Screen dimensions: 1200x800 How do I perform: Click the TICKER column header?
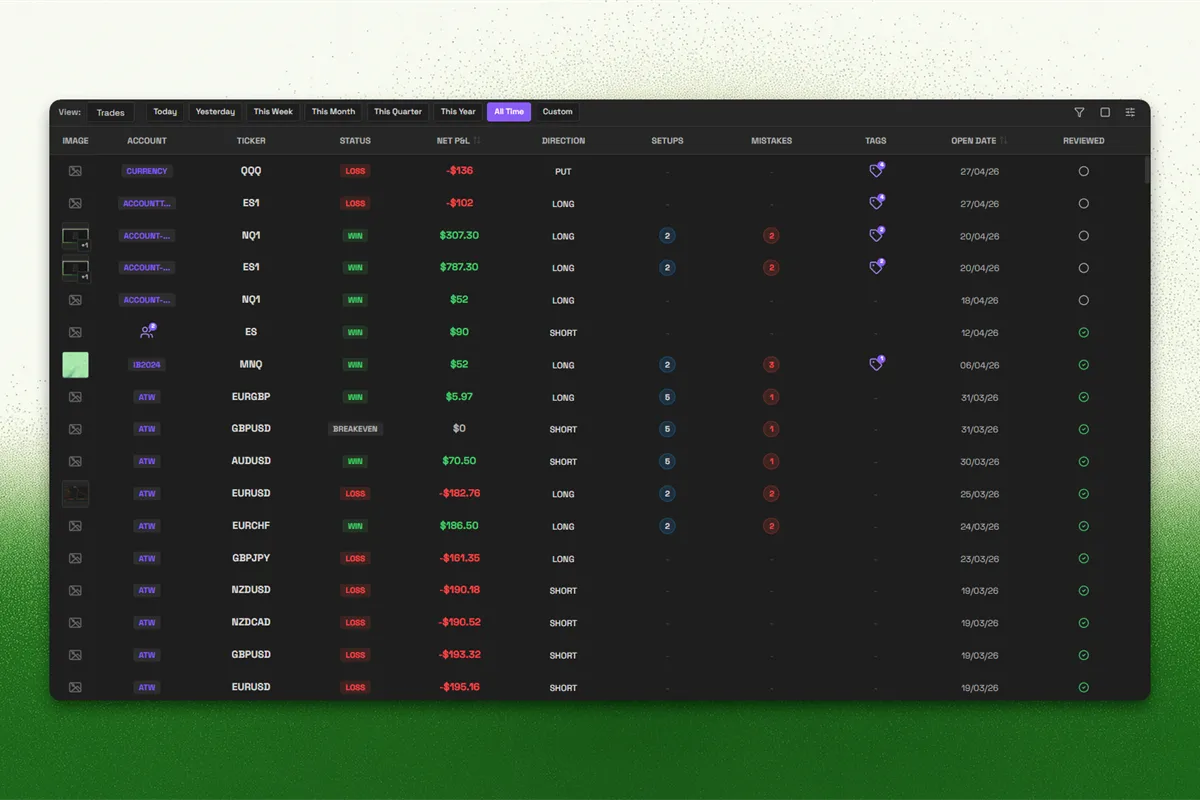coord(251,141)
